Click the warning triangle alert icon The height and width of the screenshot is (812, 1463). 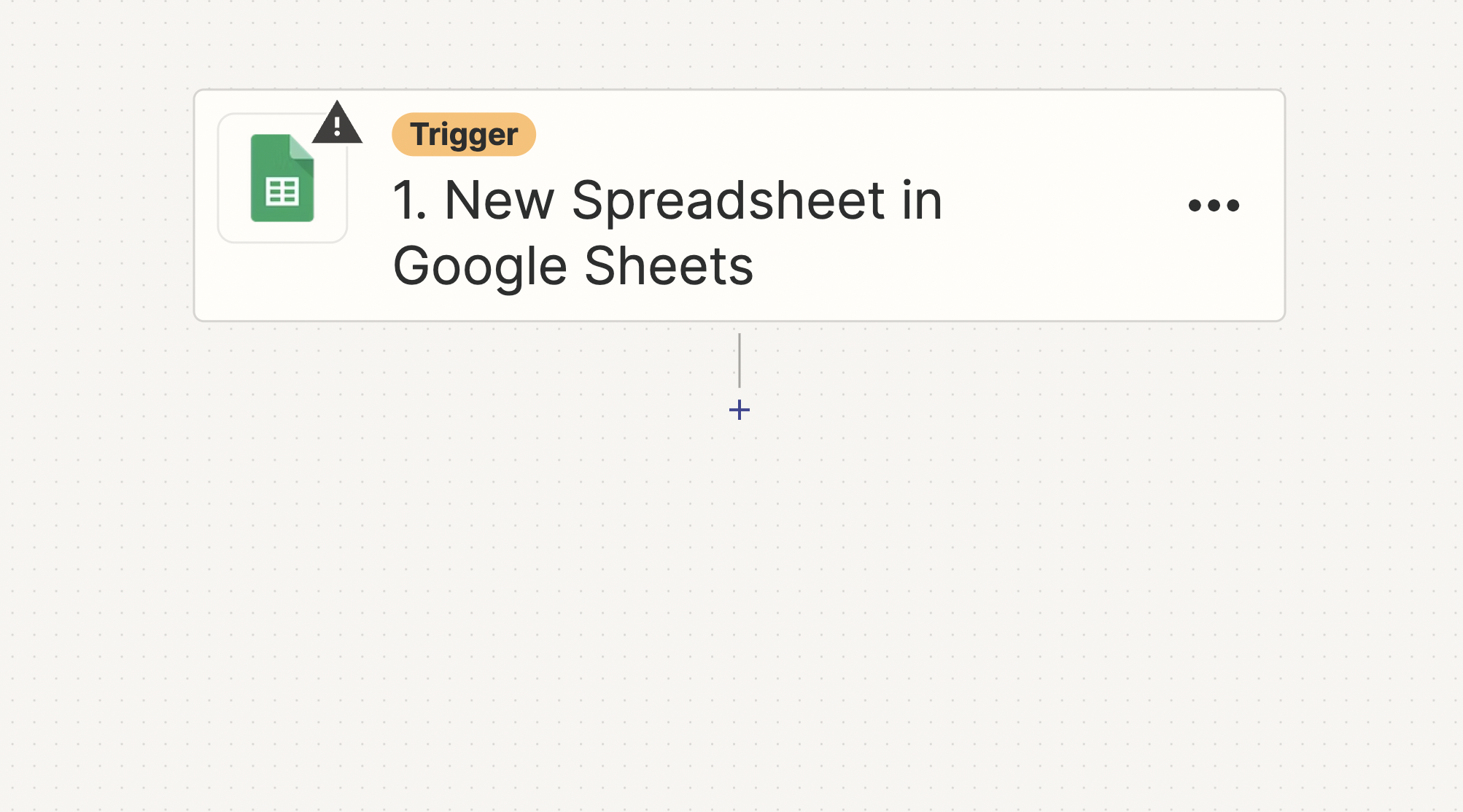pyautogui.click(x=337, y=124)
